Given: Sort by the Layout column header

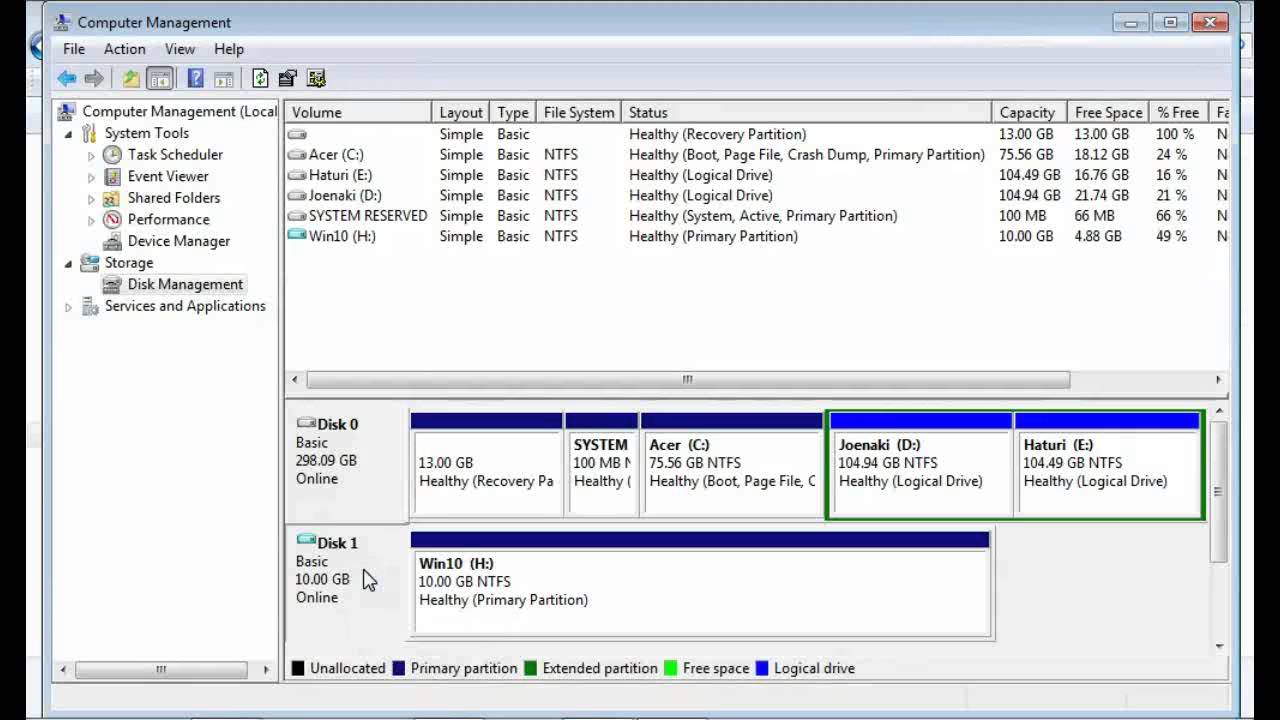Looking at the screenshot, I should (x=461, y=112).
